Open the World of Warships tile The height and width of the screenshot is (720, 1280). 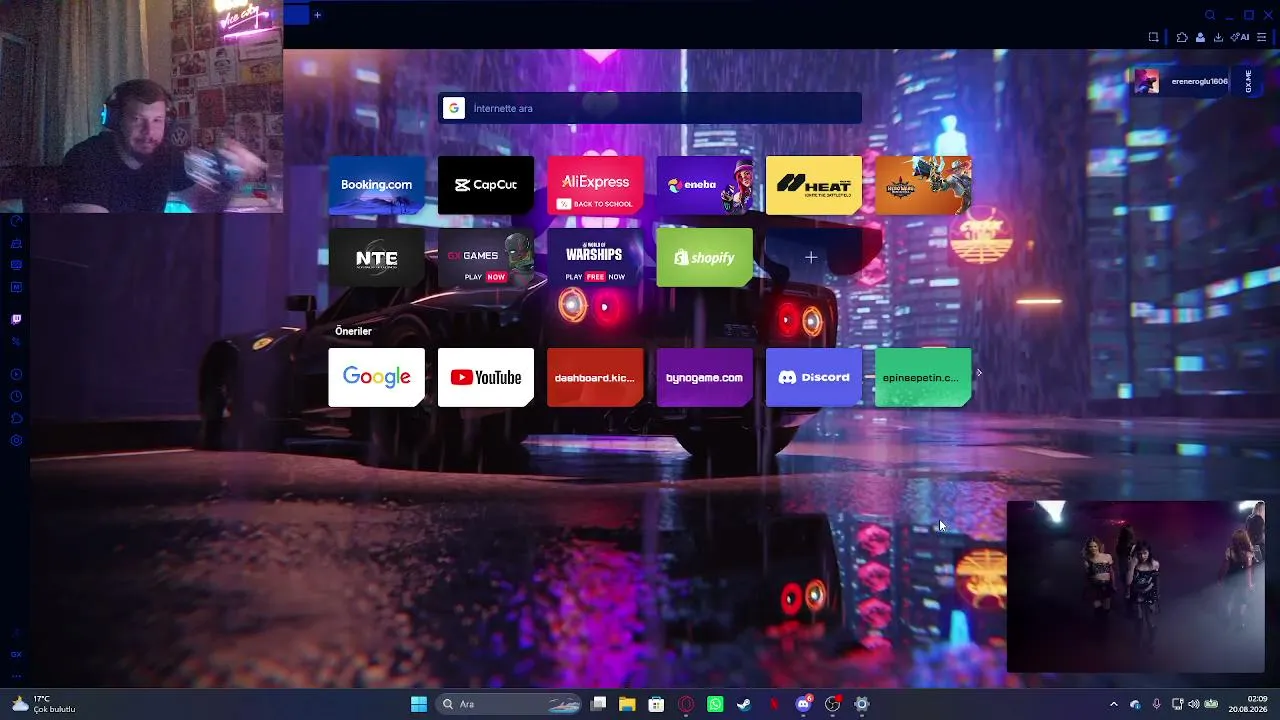(595, 257)
